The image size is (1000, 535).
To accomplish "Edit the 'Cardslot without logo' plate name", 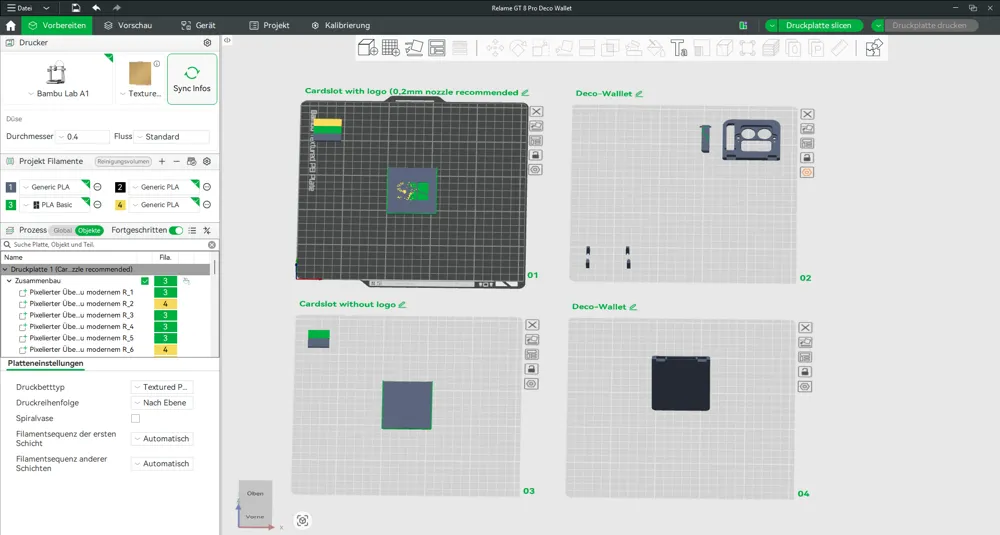I will (x=402, y=304).
